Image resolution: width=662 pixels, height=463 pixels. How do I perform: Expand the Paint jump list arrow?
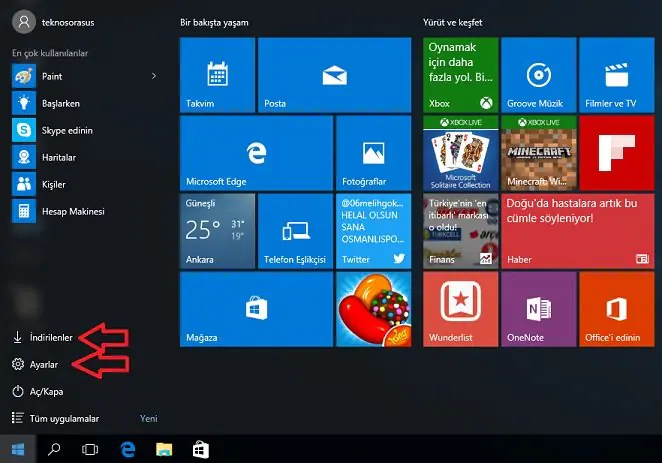pos(153,75)
